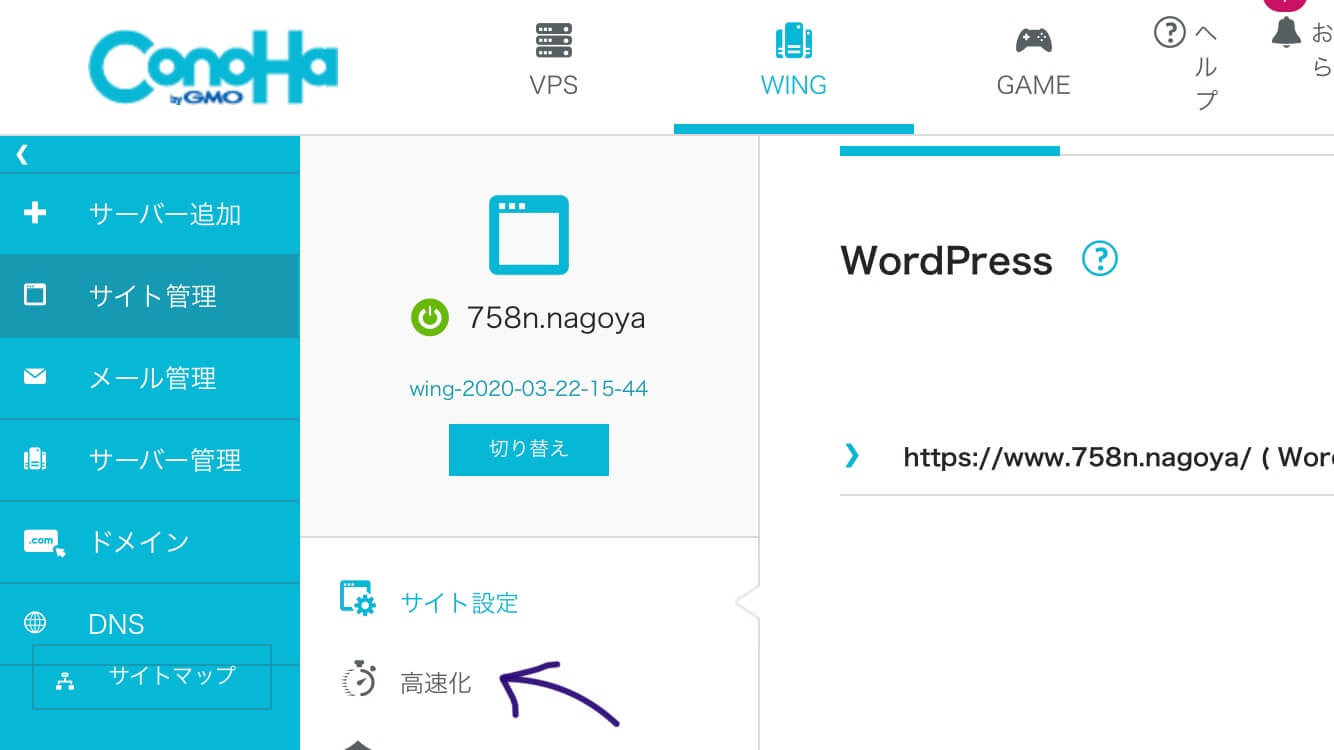1334x750 pixels.
Task: Expand the https://www.758n.nagoya/ row chevron
Action: tap(852, 456)
